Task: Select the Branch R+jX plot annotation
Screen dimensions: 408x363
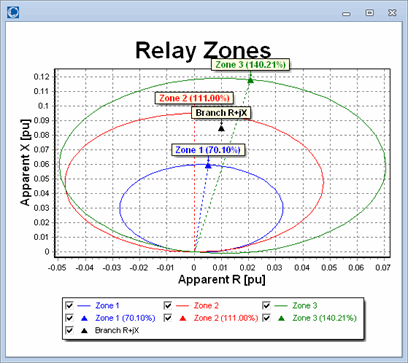Action: tap(221, 113)
